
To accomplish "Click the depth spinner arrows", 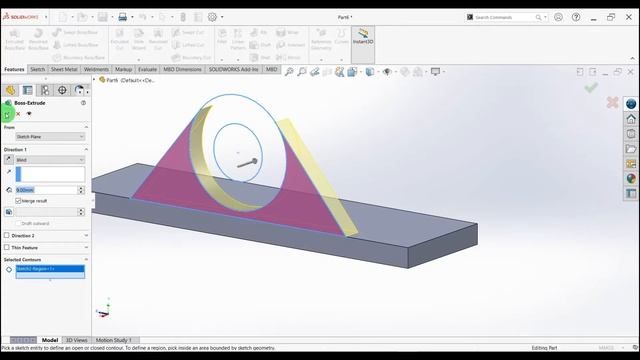I will (81, 190).
